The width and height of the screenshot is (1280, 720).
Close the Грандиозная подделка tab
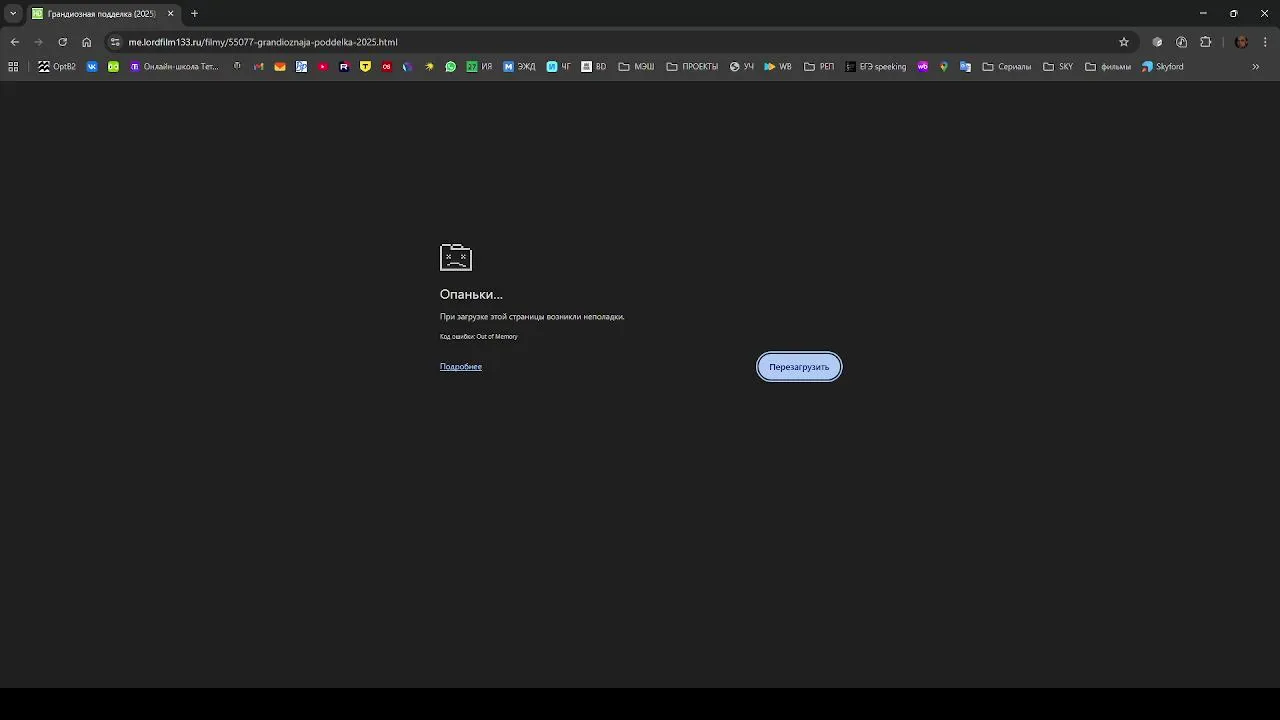pos(170,14)
